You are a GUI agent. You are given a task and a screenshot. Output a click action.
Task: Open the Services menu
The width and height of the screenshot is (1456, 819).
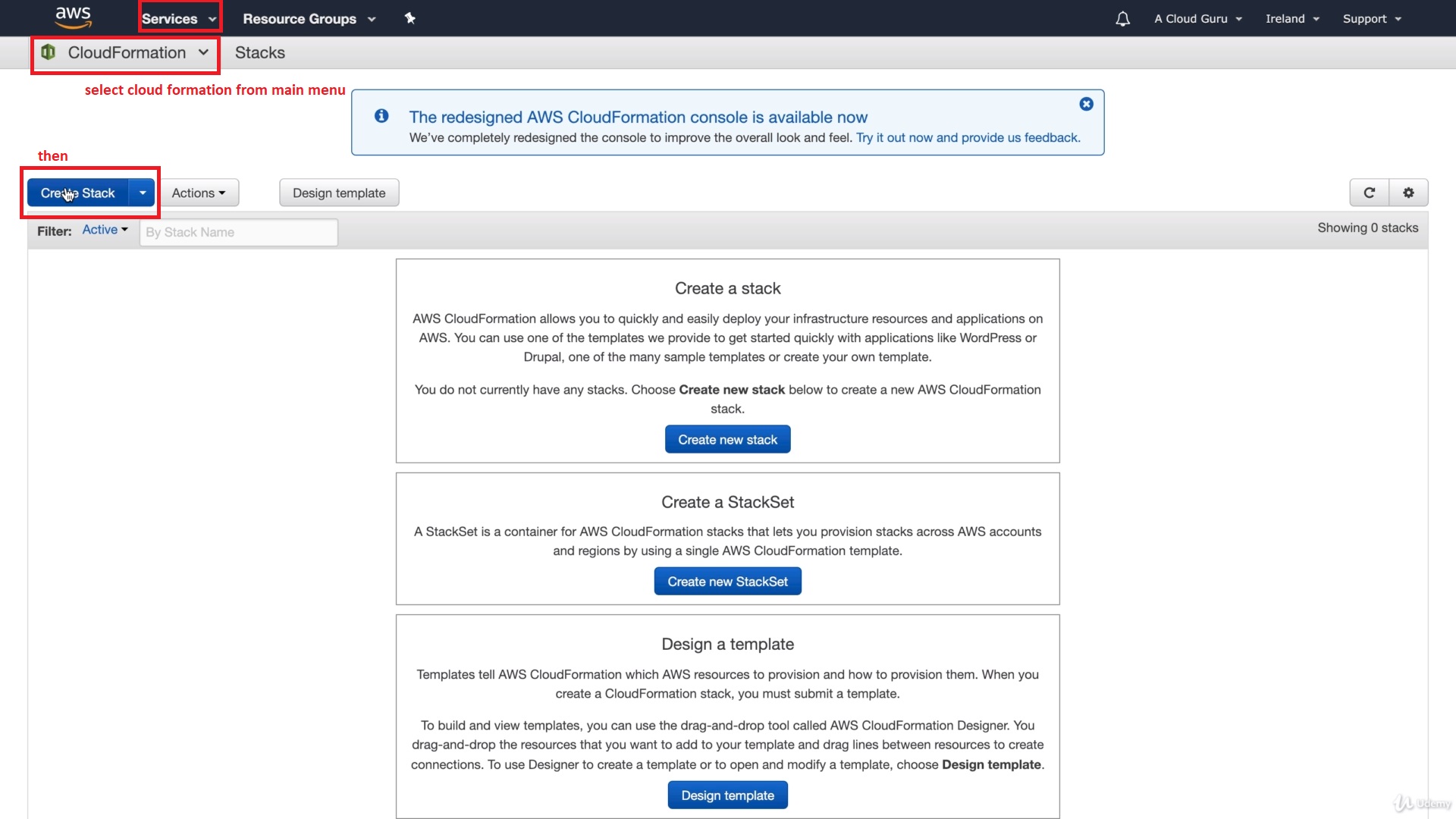click(179, 19)
